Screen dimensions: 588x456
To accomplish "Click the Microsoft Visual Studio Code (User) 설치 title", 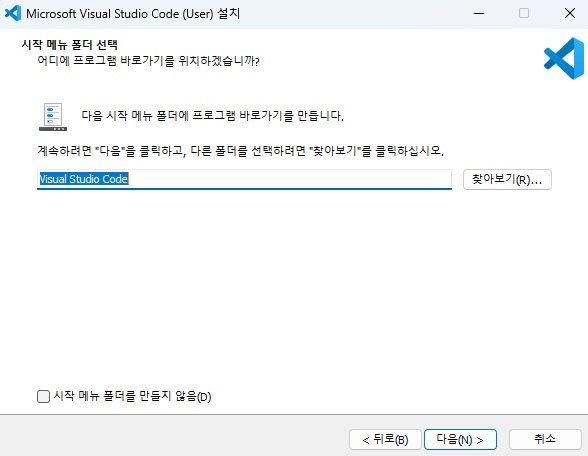I will (133, 14).
